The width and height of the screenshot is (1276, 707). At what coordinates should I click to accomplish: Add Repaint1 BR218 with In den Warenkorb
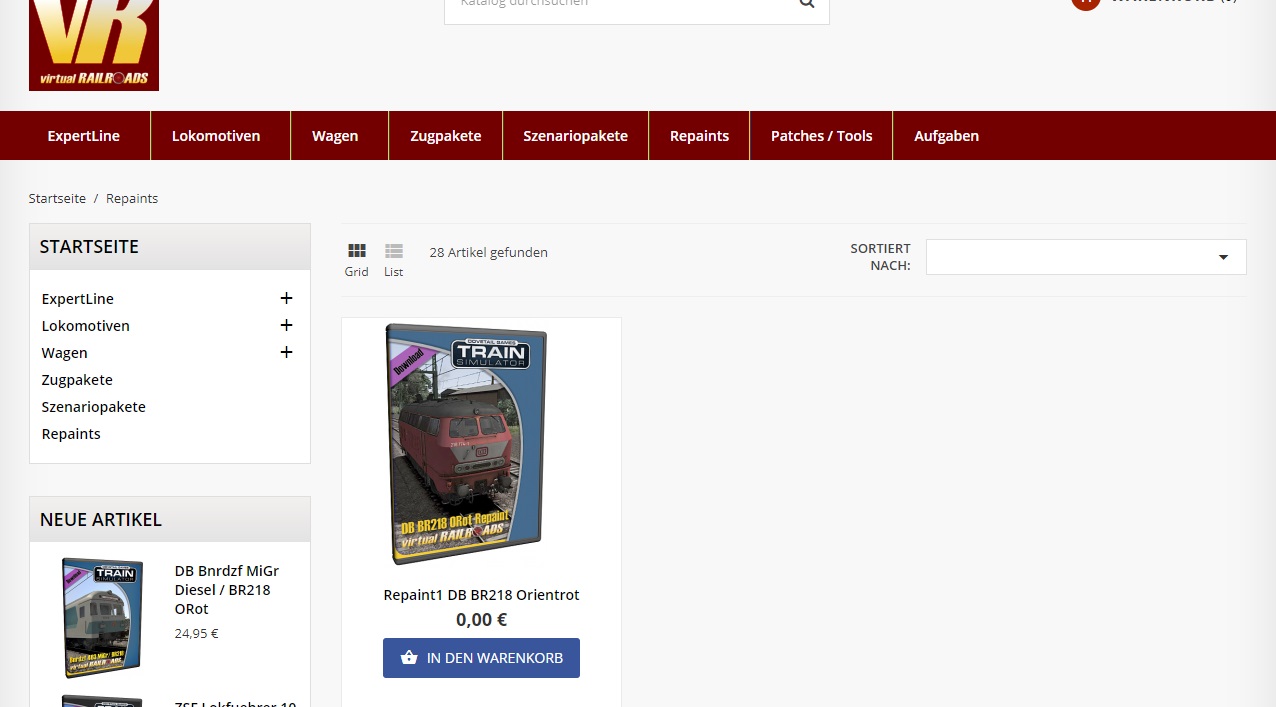pyautogui.click(x=481, y=658)
